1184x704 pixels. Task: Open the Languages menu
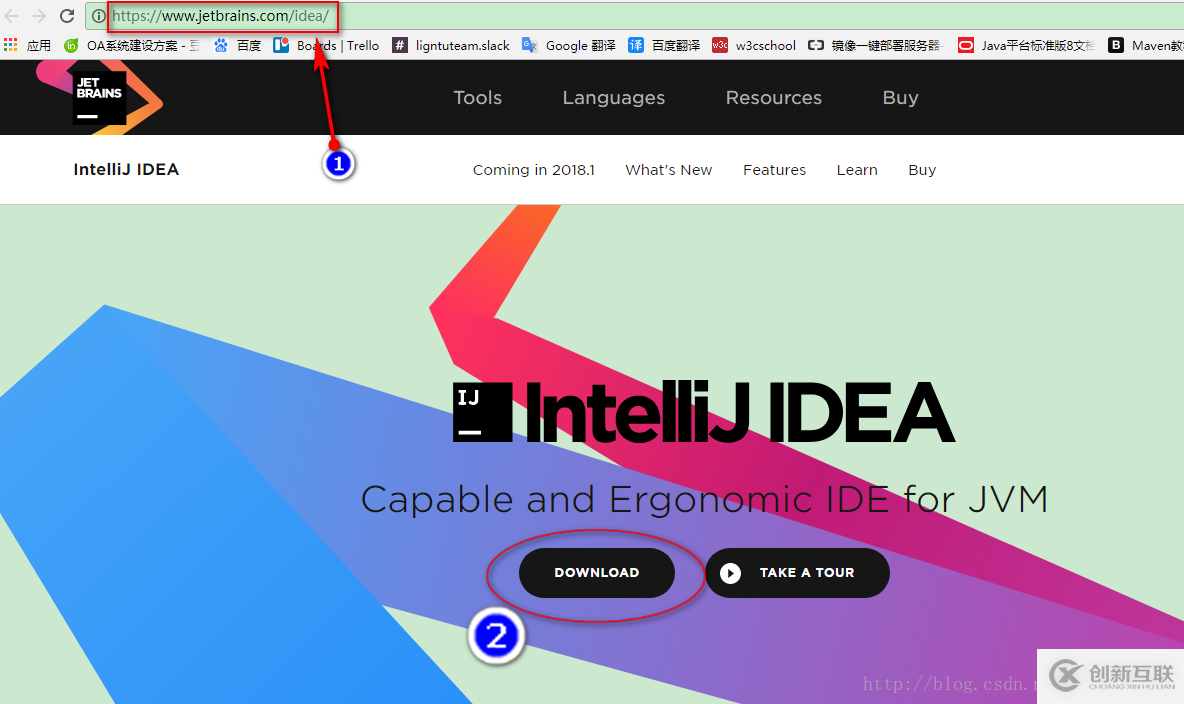(613, 97)
